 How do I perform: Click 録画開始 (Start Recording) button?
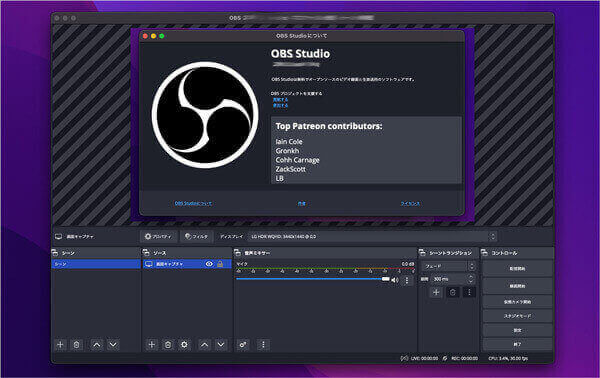pyautogui.click(x=517, y=286)
